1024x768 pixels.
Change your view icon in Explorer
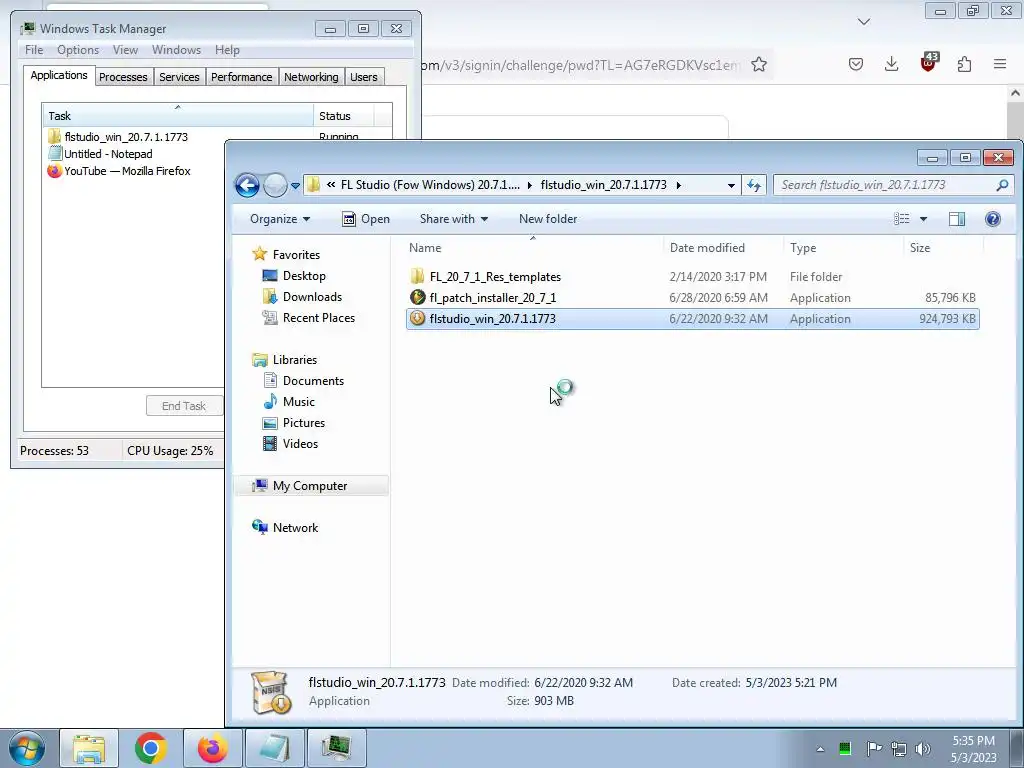point(902,219)
